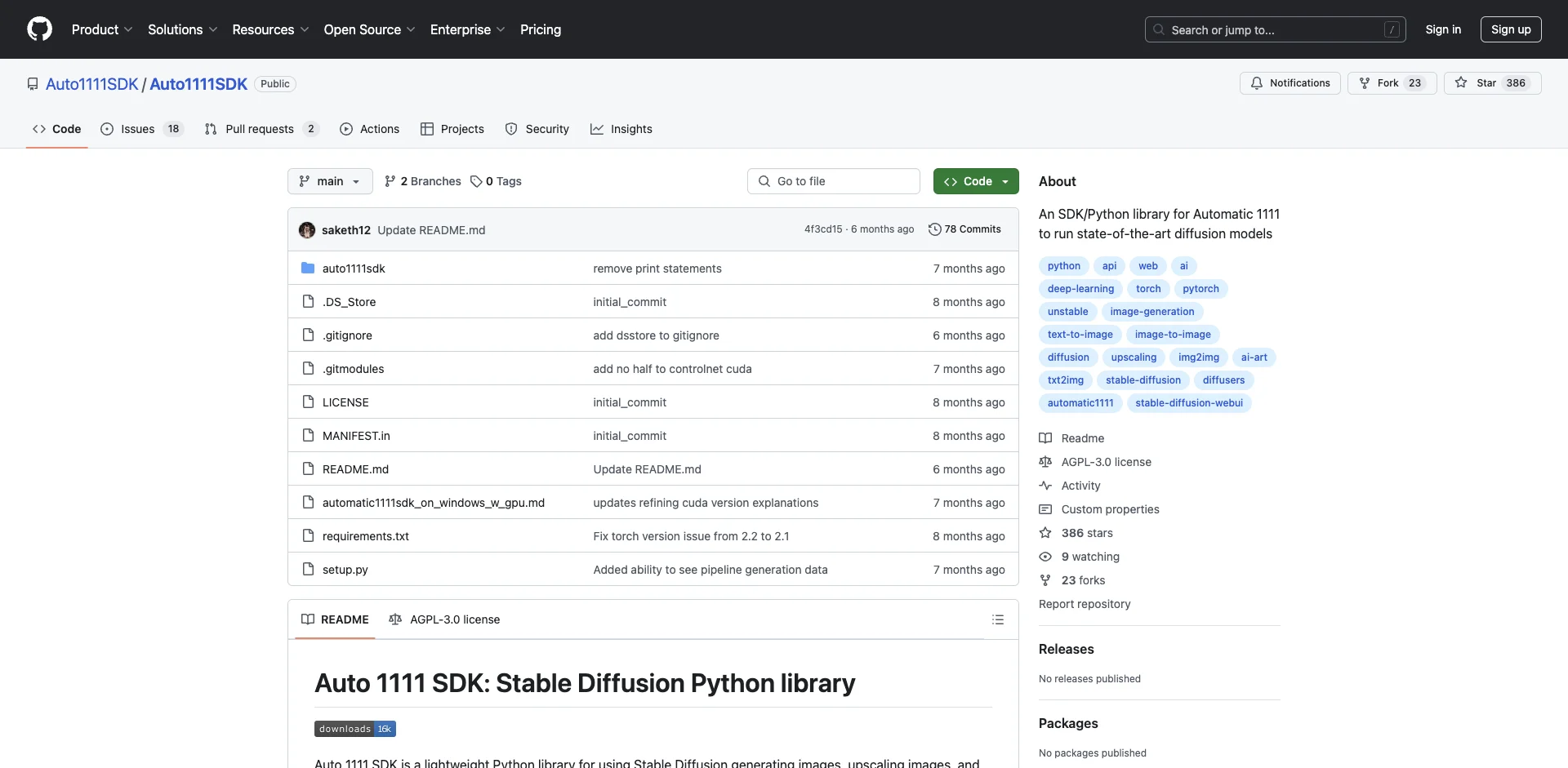Open automatic1111sdk_on_windows_w_gpu.md file
This screenshot has height=768, width=1568.
(434, 503)
